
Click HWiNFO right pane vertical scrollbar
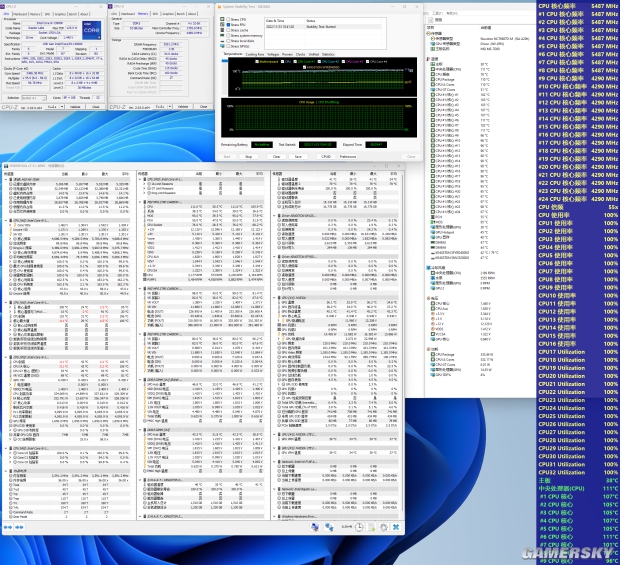click(x=402, y=344)
